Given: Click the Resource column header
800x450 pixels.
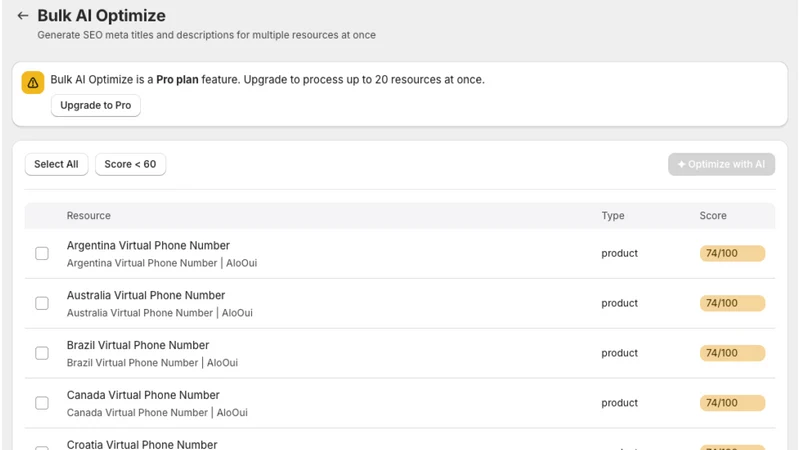Looking at the screenshot, I should [89, 216].
